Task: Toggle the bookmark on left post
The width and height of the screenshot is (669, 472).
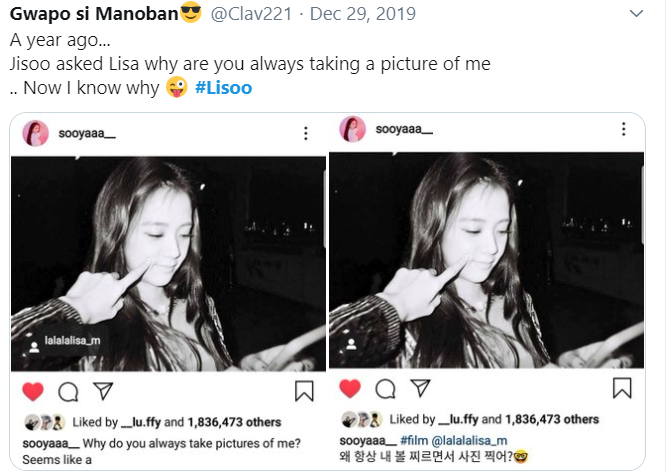Action: tap(304, 391)
